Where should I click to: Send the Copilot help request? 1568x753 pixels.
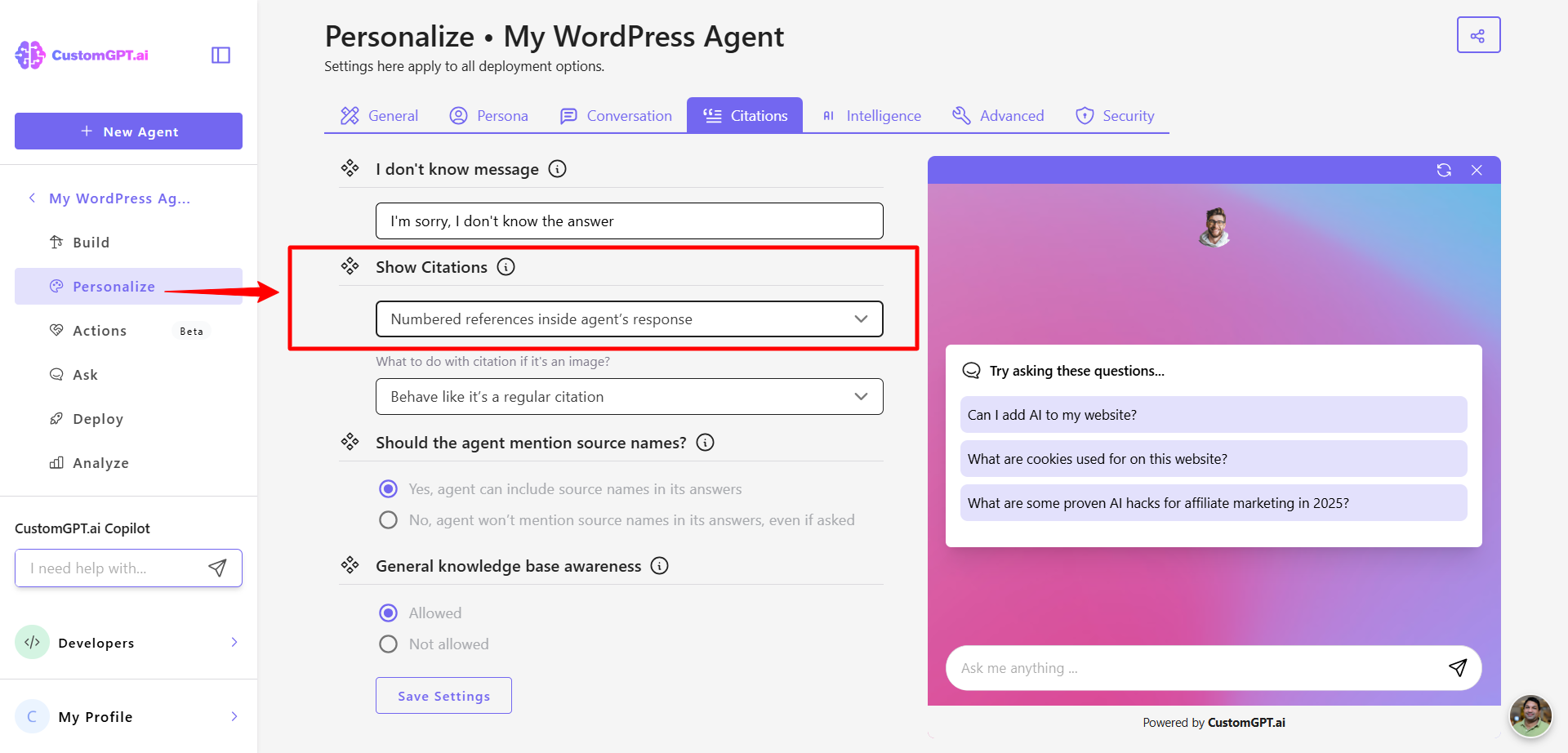tap(217, 568)
